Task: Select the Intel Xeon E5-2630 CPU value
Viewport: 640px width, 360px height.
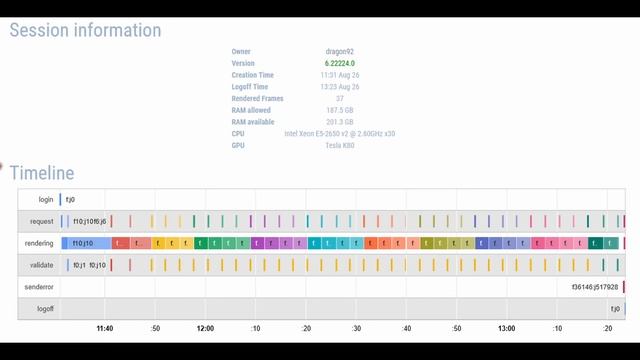Action: point(340,133)
